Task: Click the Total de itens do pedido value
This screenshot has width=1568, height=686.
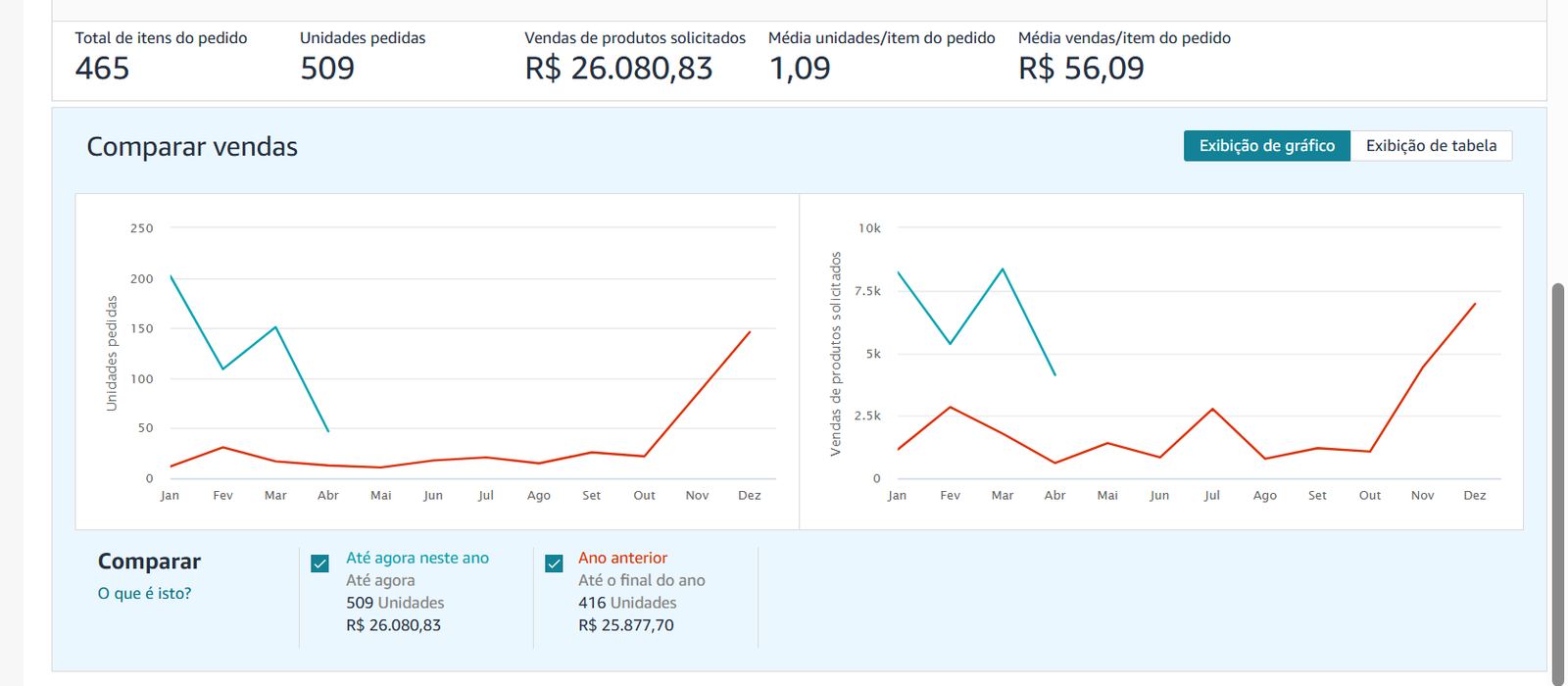Action: (102, 69)
